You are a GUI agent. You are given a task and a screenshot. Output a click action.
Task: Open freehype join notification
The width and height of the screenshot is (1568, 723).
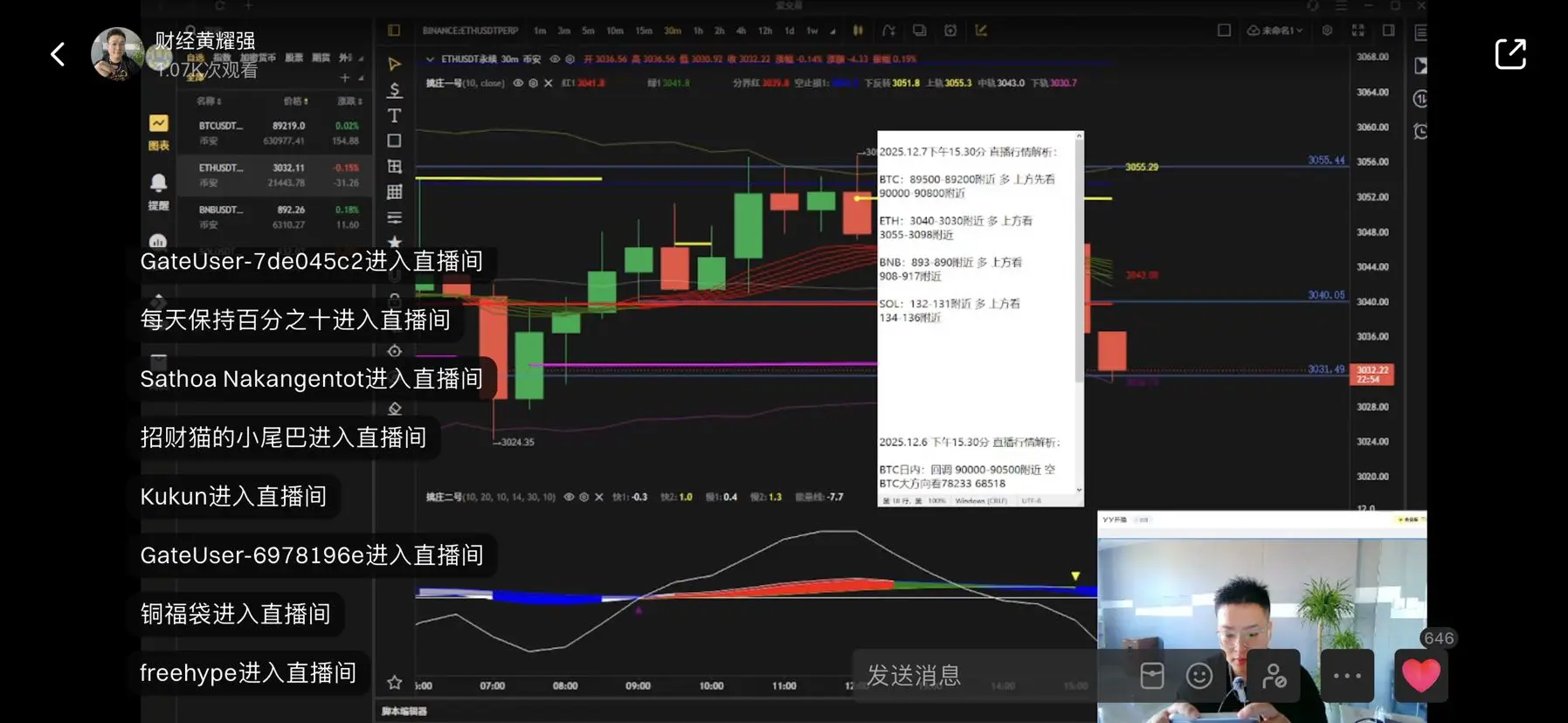pos(248,673)
